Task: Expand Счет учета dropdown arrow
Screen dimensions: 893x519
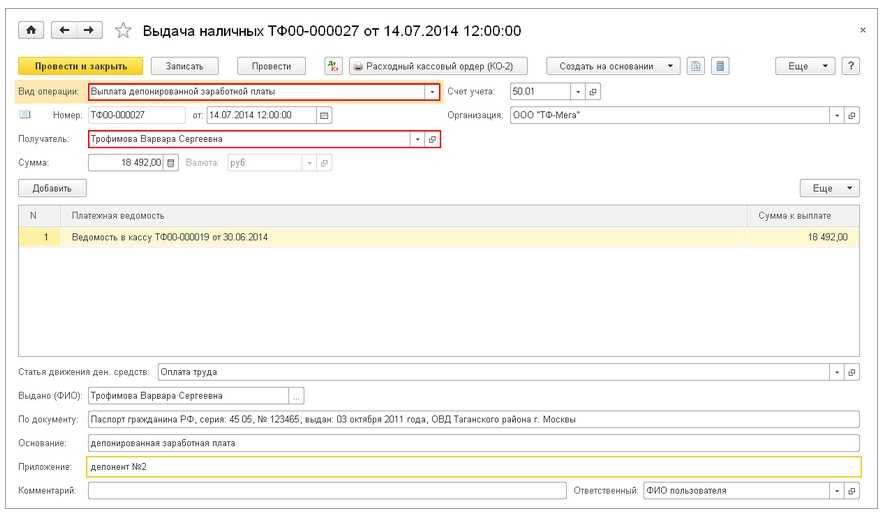Action: click(x=577, y=92)
